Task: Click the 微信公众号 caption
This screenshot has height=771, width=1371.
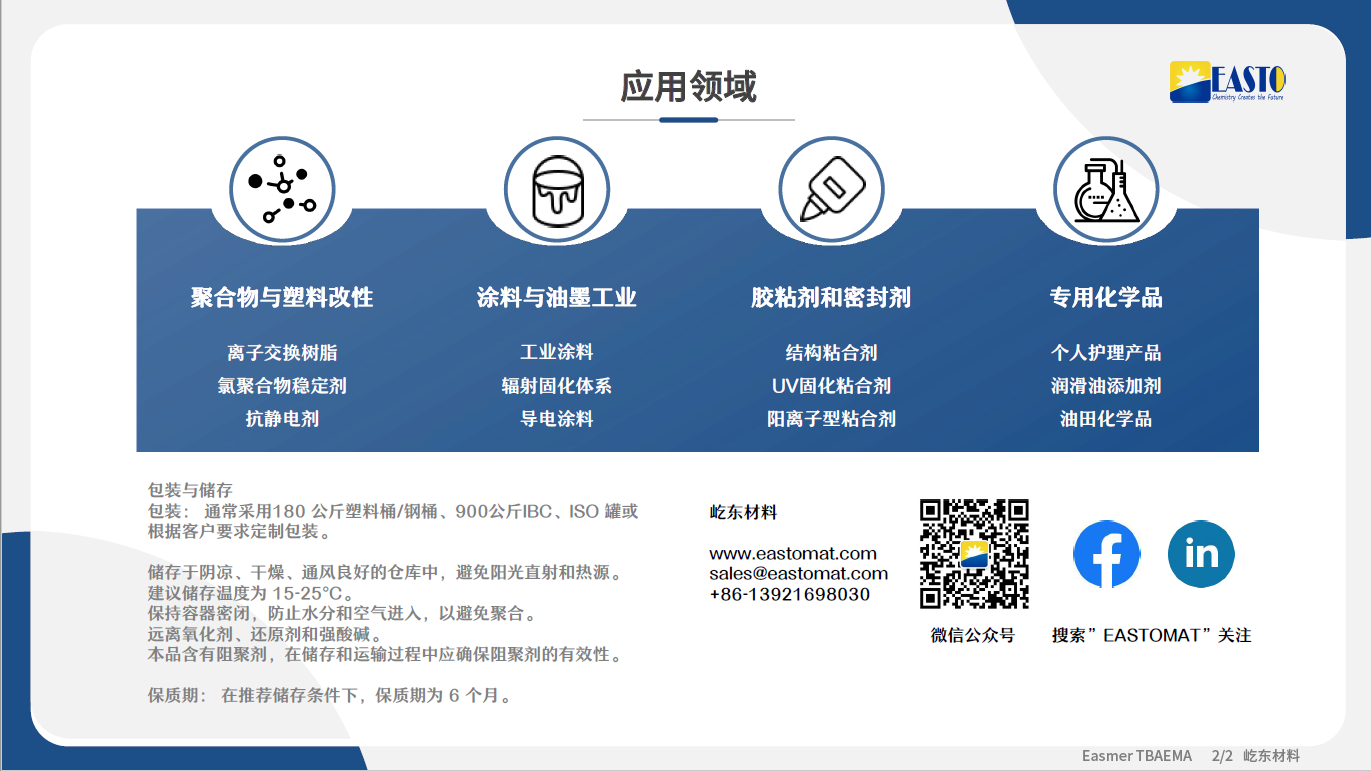Action: coord(973,635)
